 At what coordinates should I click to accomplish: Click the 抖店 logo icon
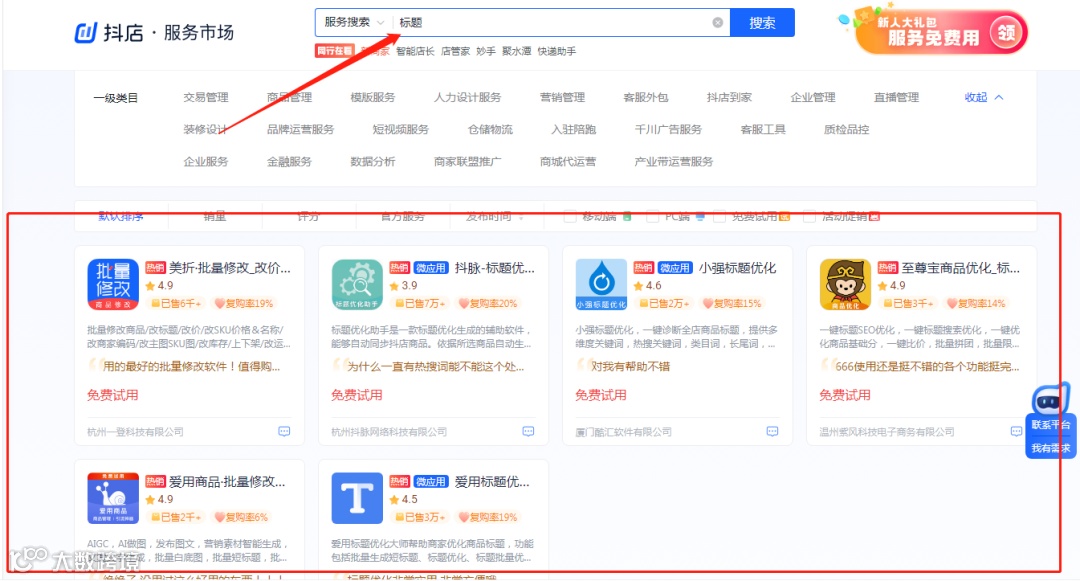coord(86,32)
